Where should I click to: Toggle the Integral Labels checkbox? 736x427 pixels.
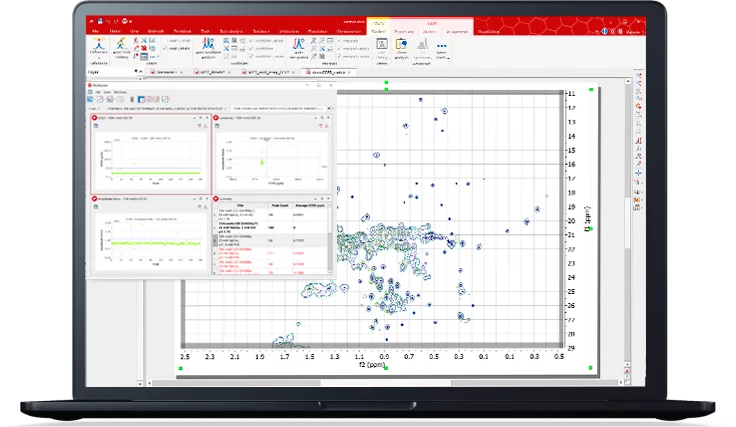click(339, 49)
